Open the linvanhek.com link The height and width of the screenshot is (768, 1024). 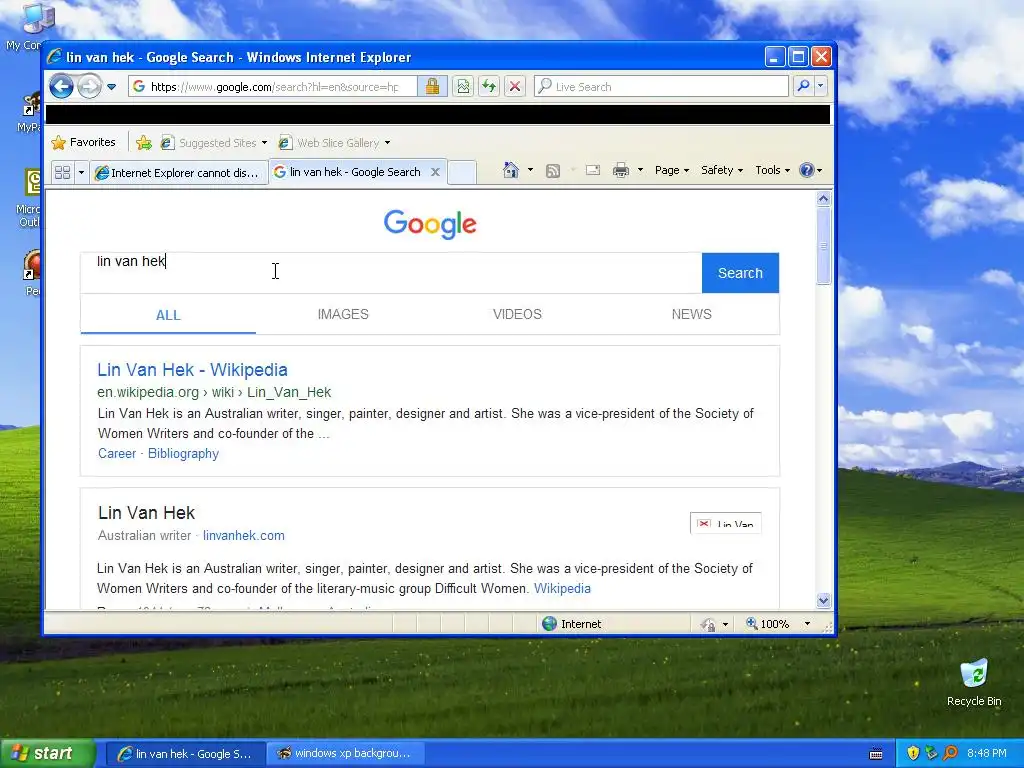pos(244,536)
